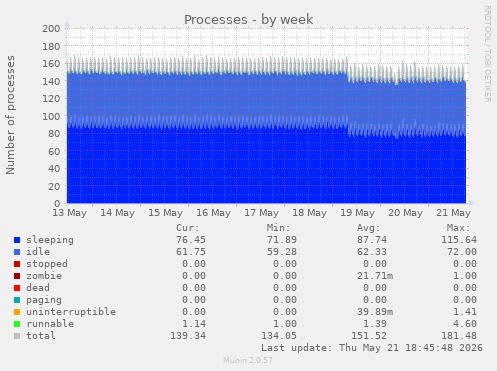Screen dimensions: 497x371
Task: Click total maximum value 181.48
Action: 459,336
